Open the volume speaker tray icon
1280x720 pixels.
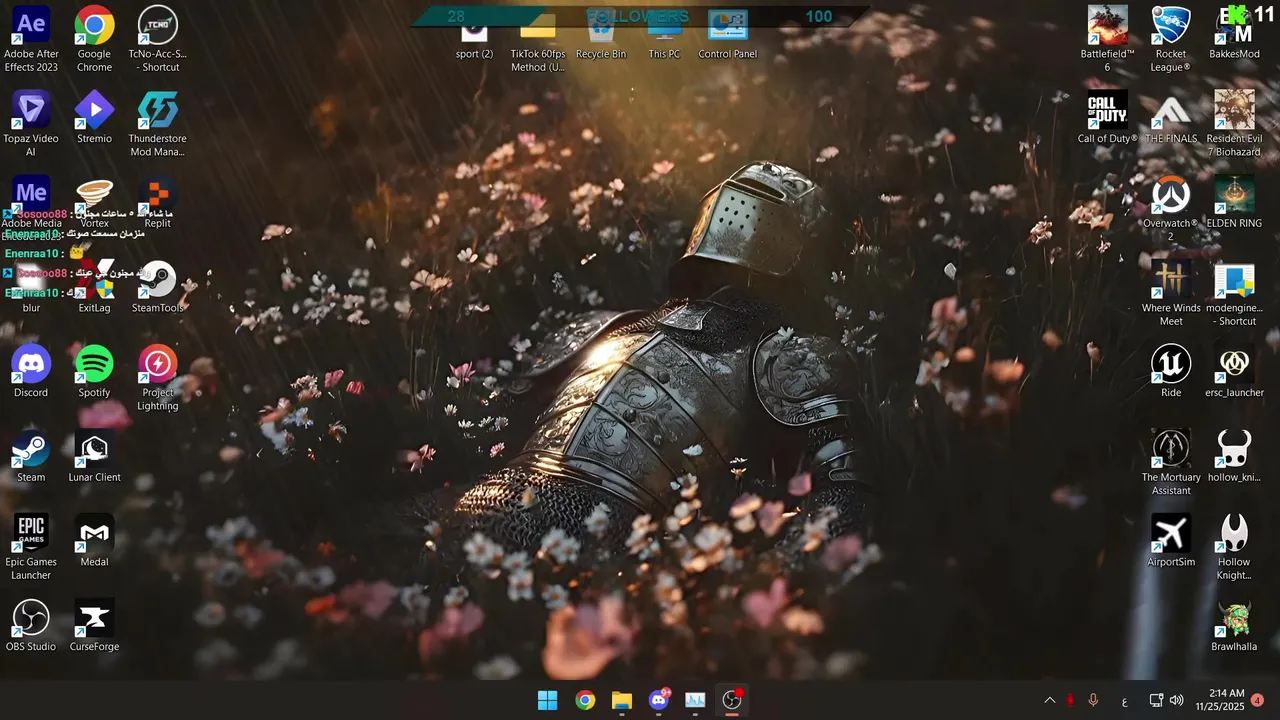1176,701
